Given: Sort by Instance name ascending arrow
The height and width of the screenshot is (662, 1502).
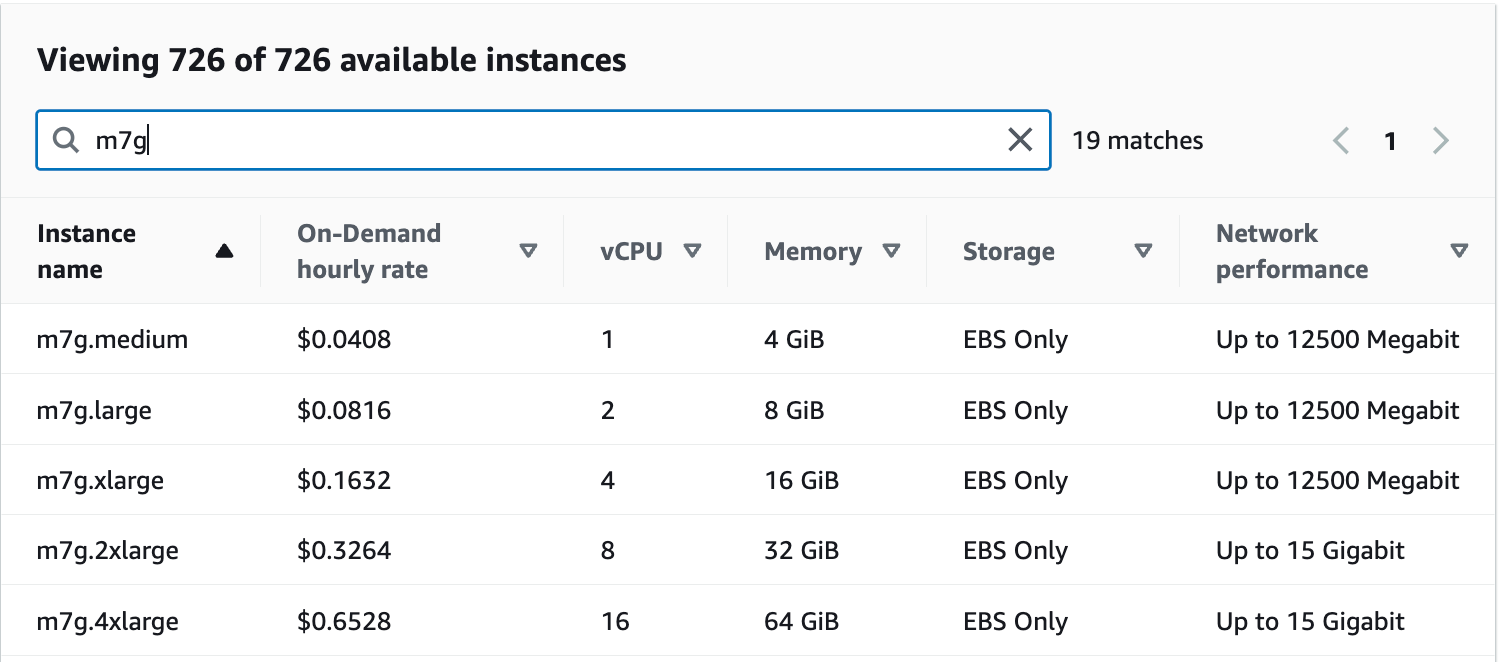Looking at the screenshot, I should (x=224, y=252).
